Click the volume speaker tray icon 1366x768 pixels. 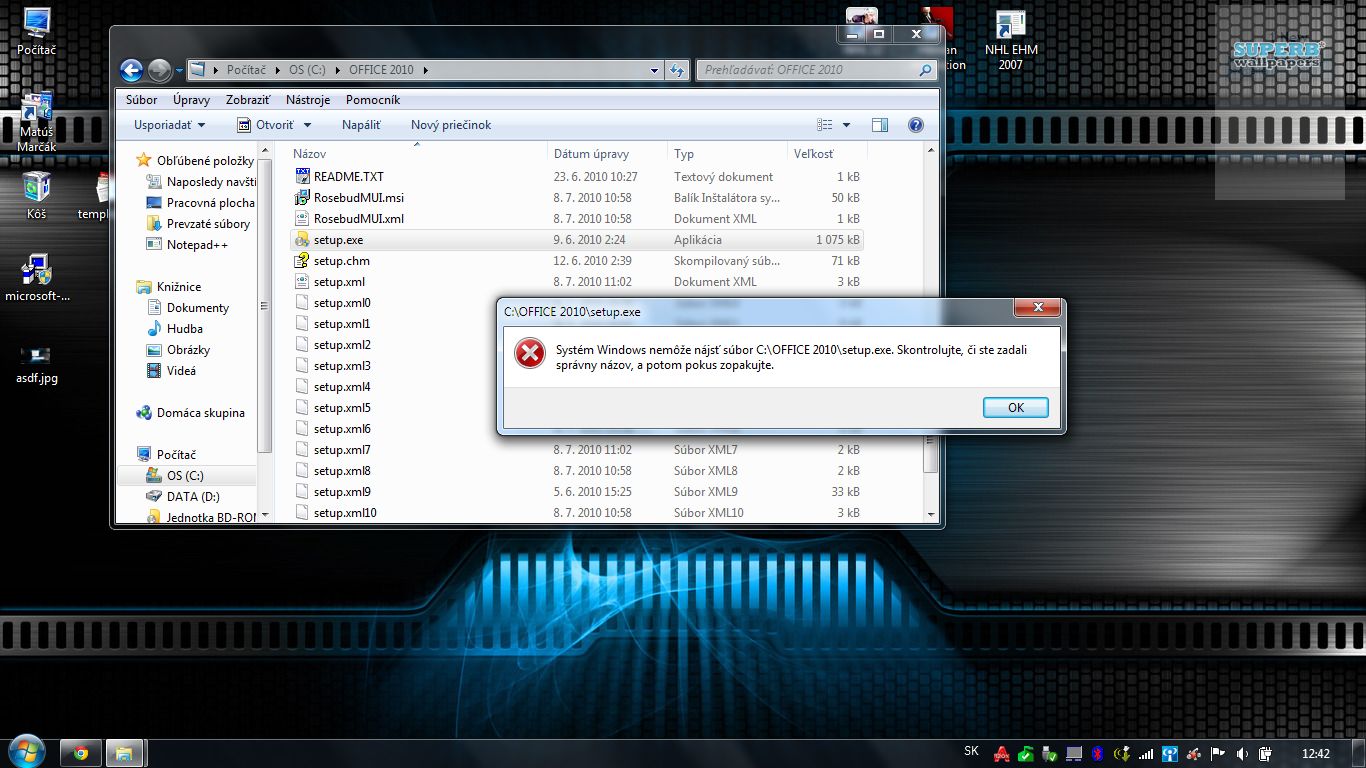(1241, 753)
